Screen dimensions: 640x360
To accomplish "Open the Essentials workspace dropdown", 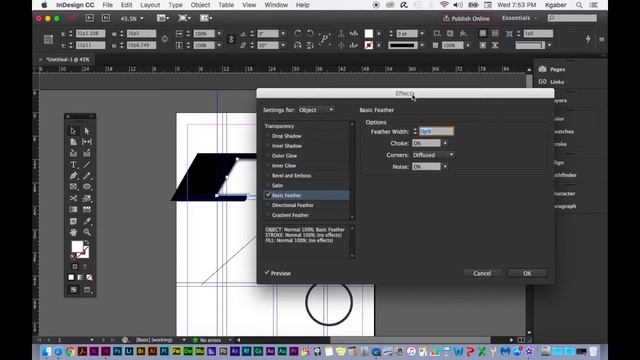I will (x=519, y=18).
